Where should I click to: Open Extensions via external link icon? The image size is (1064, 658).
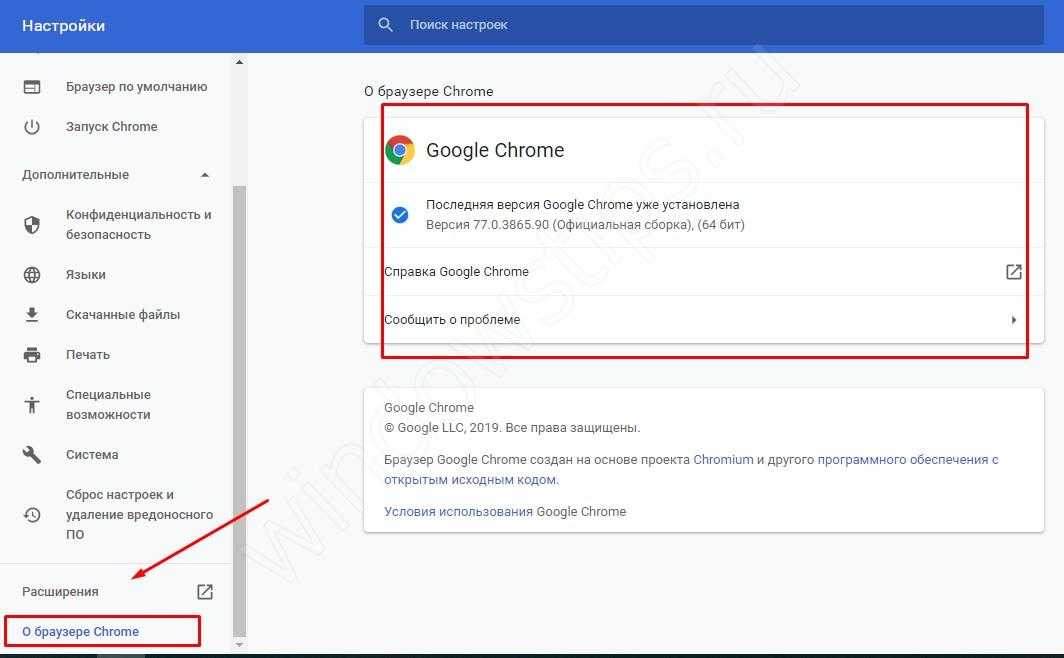pyautogui.click(x=205, y=592)
